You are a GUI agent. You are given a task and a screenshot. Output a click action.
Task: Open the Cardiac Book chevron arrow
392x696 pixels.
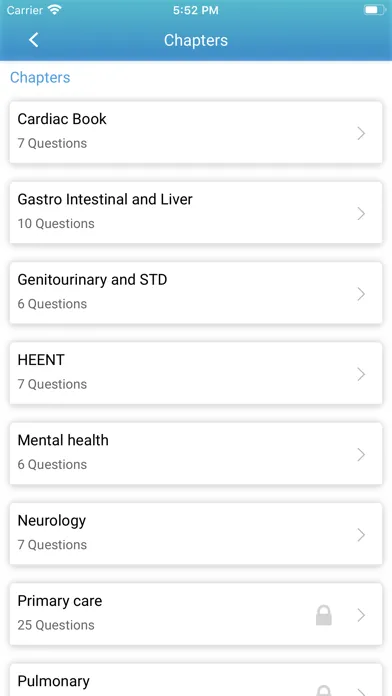pyautogui.click(x=361, y=133)
